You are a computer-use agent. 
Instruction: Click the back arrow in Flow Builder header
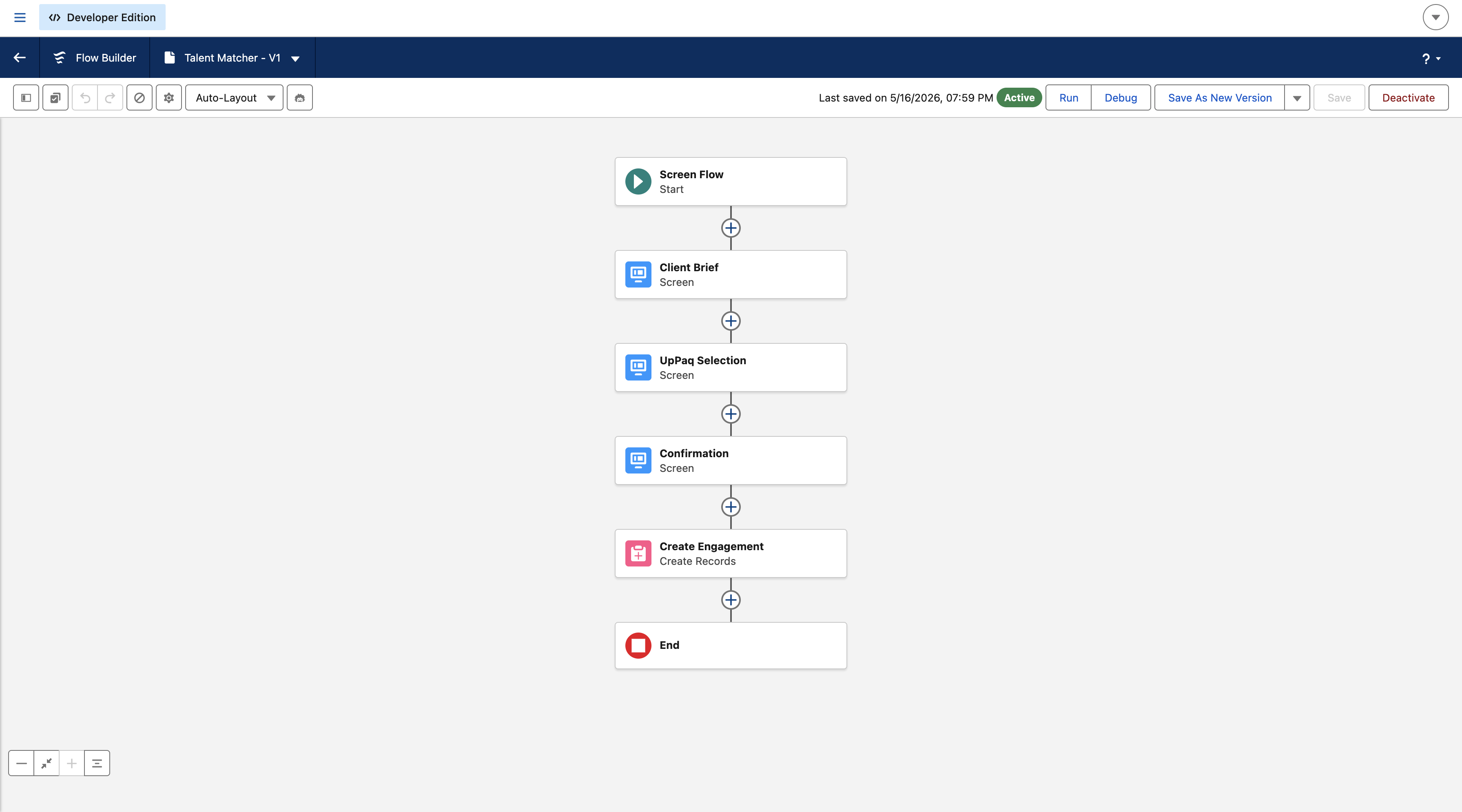[20, 58]
